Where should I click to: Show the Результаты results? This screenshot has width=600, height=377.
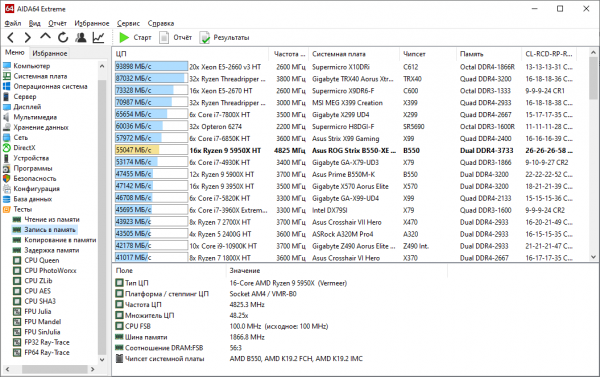pos(225,38)
